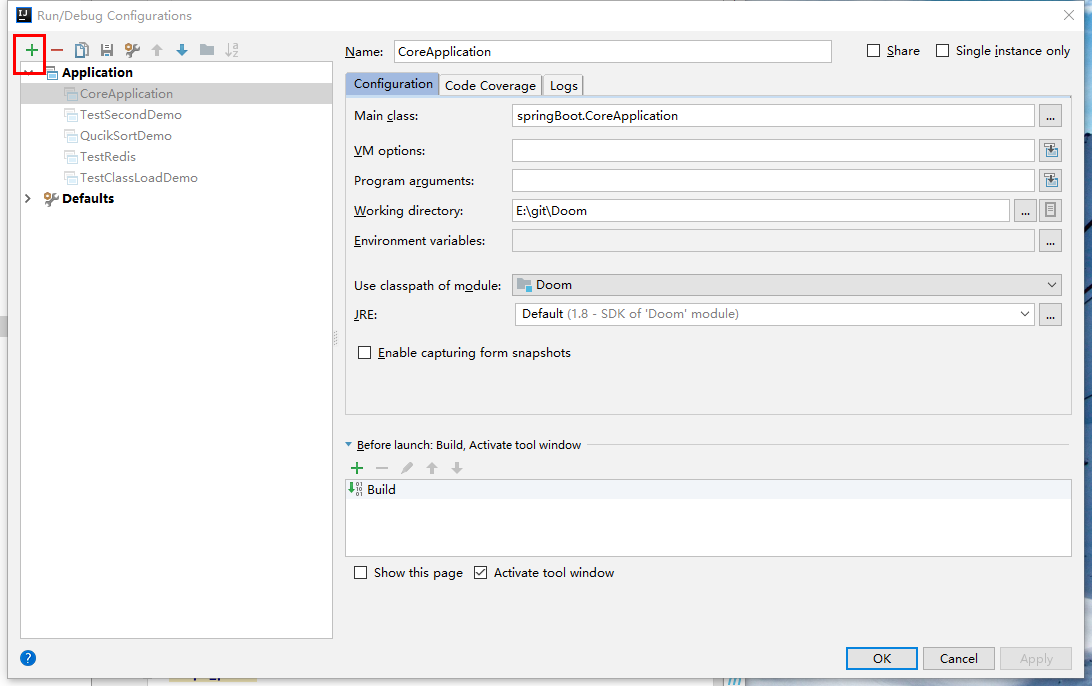1092x686 pixels.
Task: Close the Run/Debug Configurations dialog
Action: point(1069,15)
